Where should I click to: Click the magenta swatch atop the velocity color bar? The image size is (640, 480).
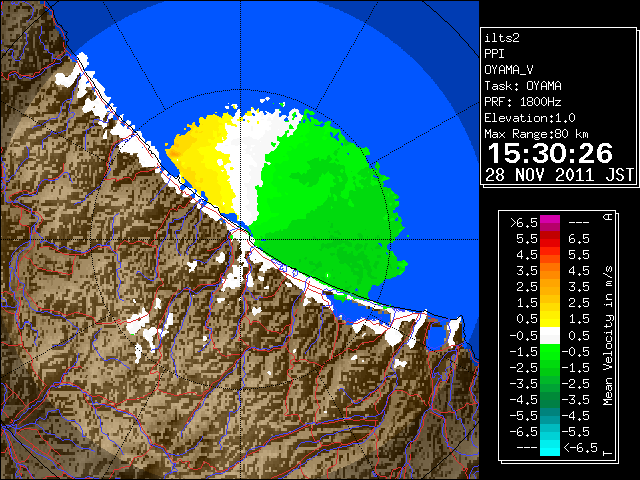tap(550, 220)
